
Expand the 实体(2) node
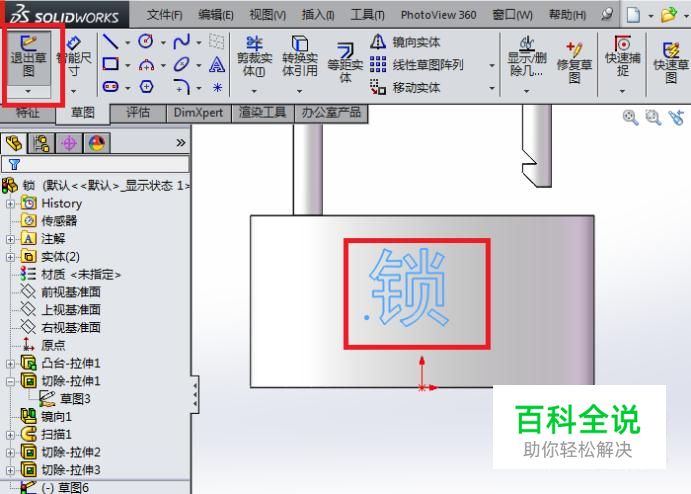[10, 257]
